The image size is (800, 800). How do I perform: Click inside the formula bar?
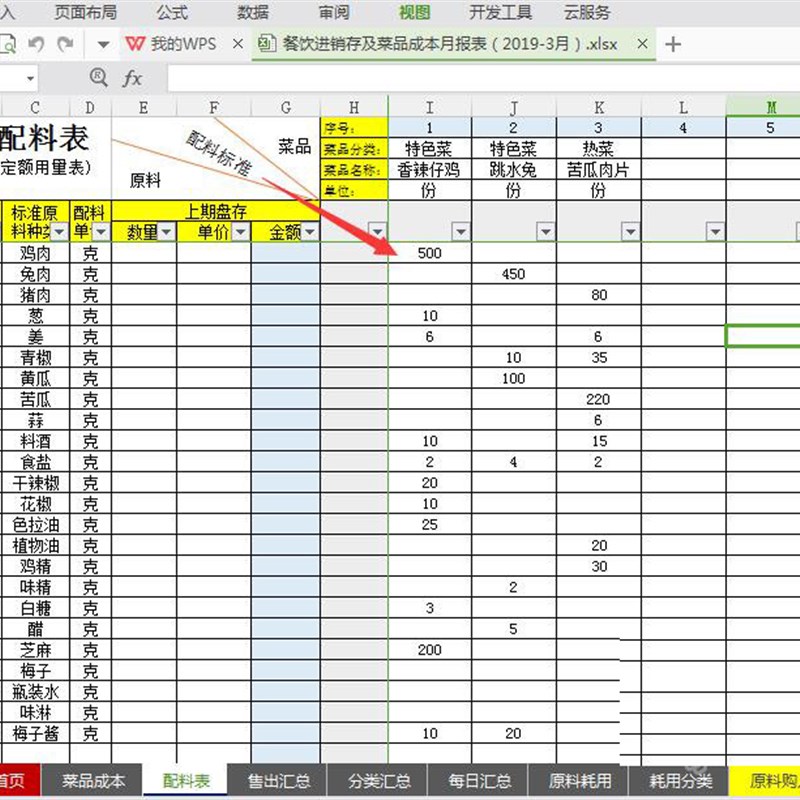point(400,78)
